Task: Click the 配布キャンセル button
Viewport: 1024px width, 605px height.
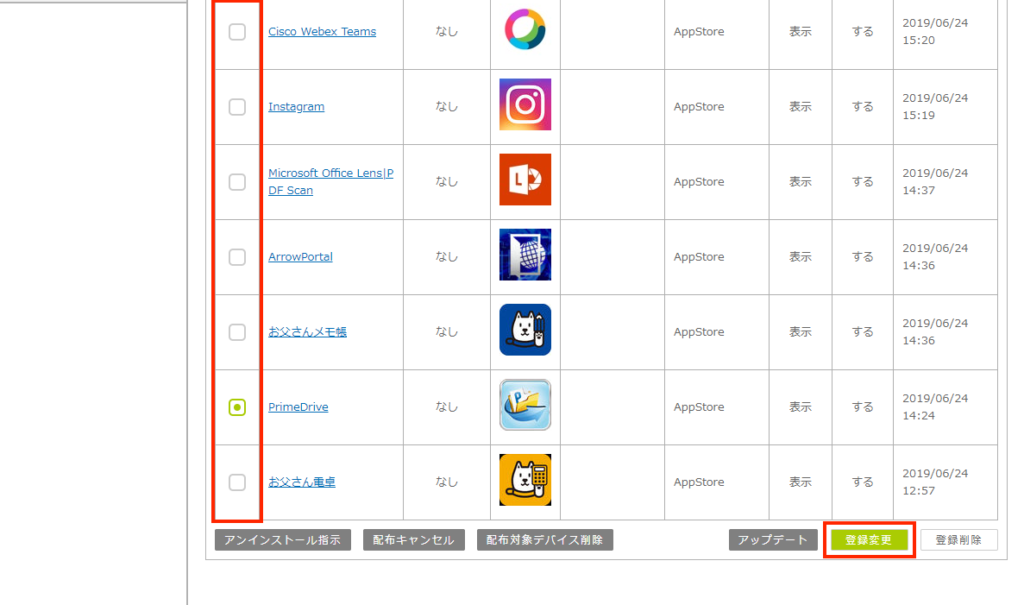Action: coord(414,540)
